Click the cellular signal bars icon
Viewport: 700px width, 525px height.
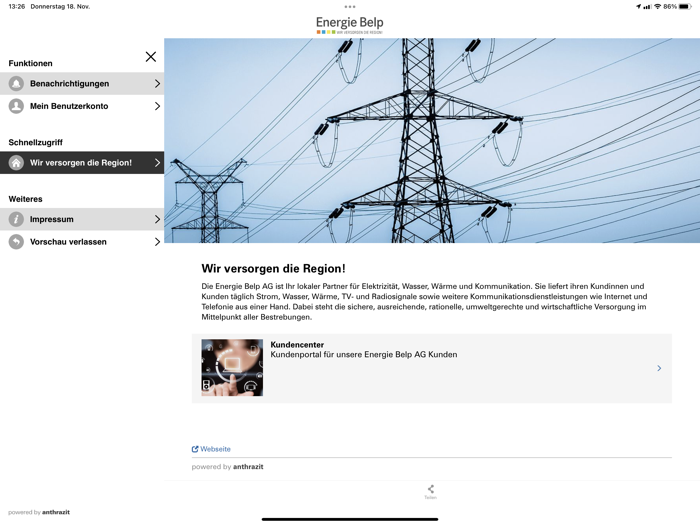[647, 7]
